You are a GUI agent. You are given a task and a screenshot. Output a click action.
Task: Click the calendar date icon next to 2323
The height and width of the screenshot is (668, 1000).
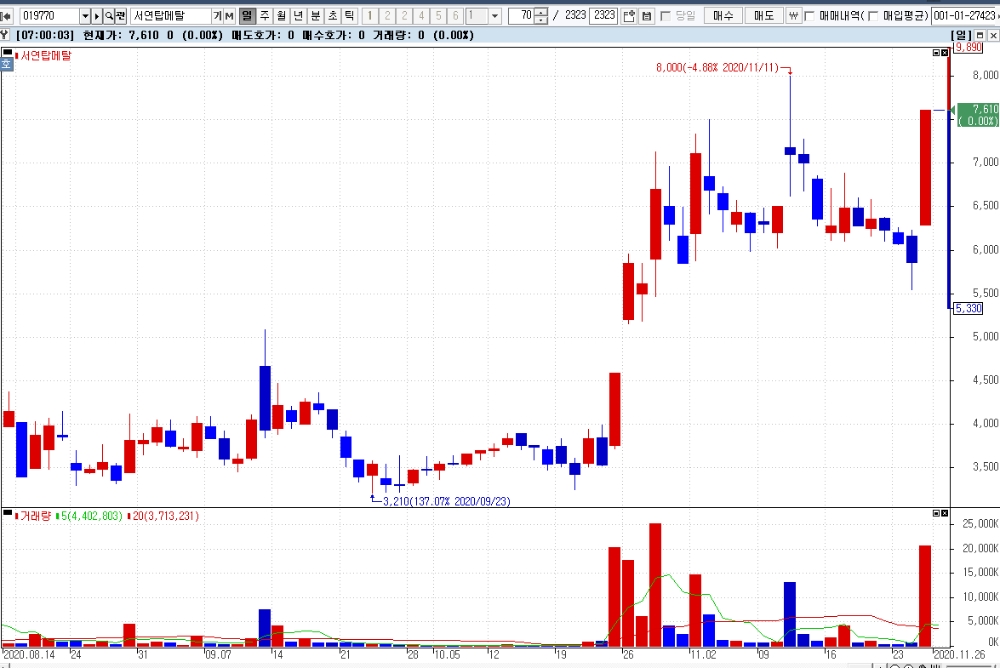629,16
